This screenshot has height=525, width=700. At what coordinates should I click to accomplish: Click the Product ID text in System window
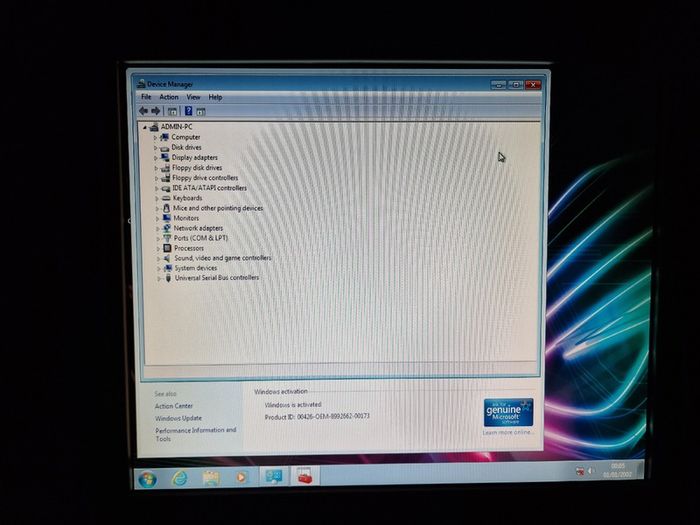pyautogui.click(x=317, y=417)
